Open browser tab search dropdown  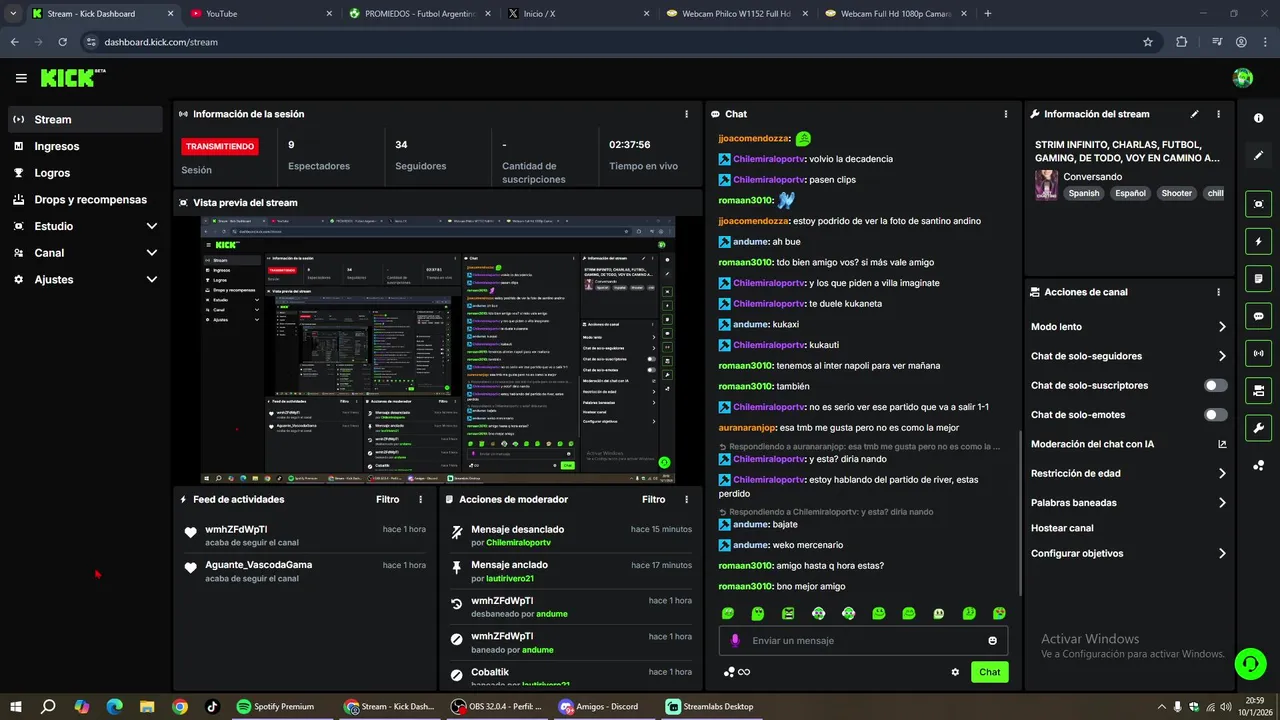coord(13,14)
